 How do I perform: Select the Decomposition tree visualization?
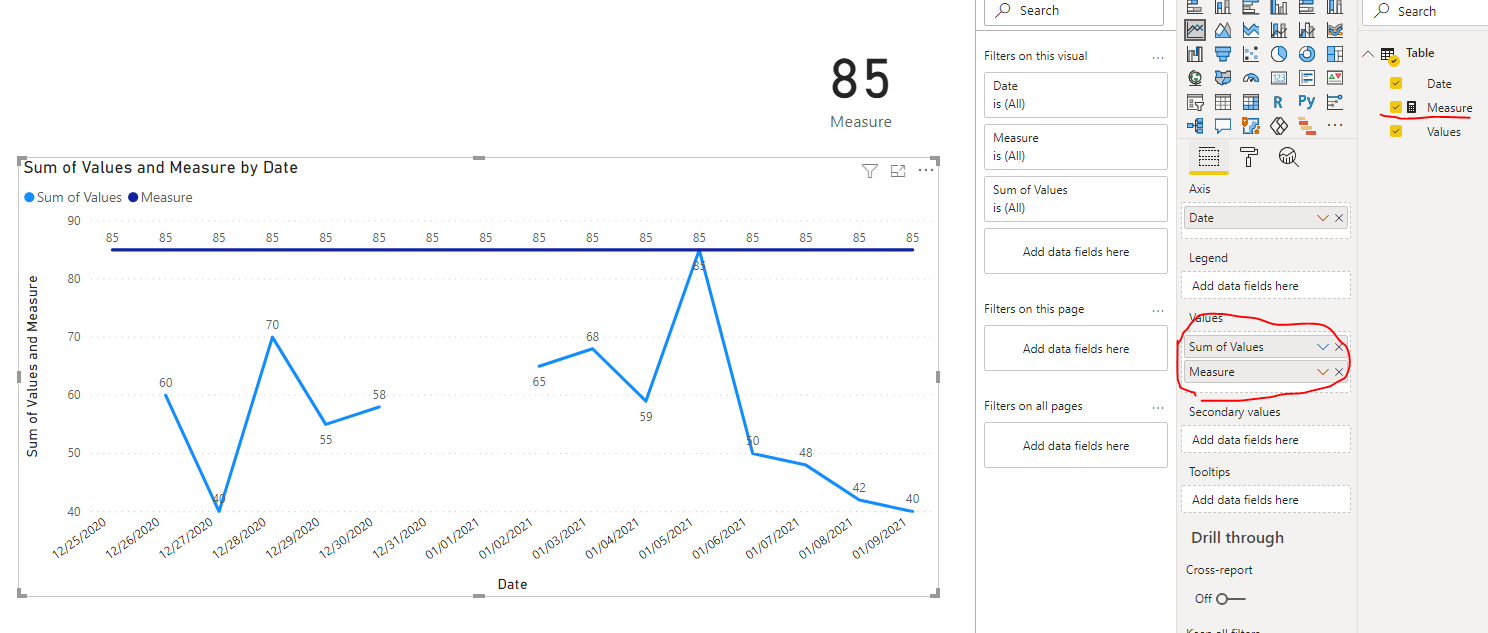coord(1195,126)
